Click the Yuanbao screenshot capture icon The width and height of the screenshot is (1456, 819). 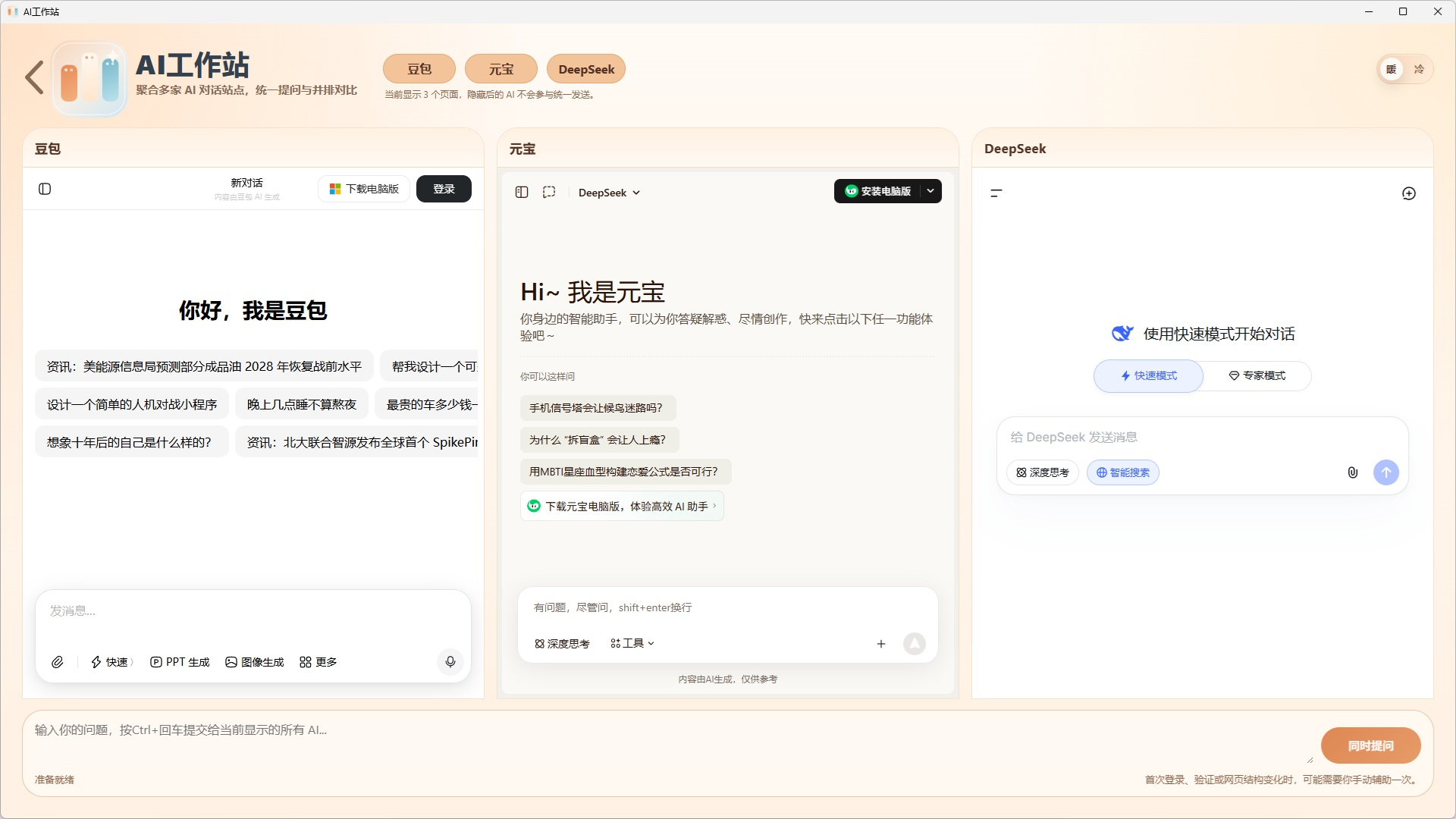point(549,193)
